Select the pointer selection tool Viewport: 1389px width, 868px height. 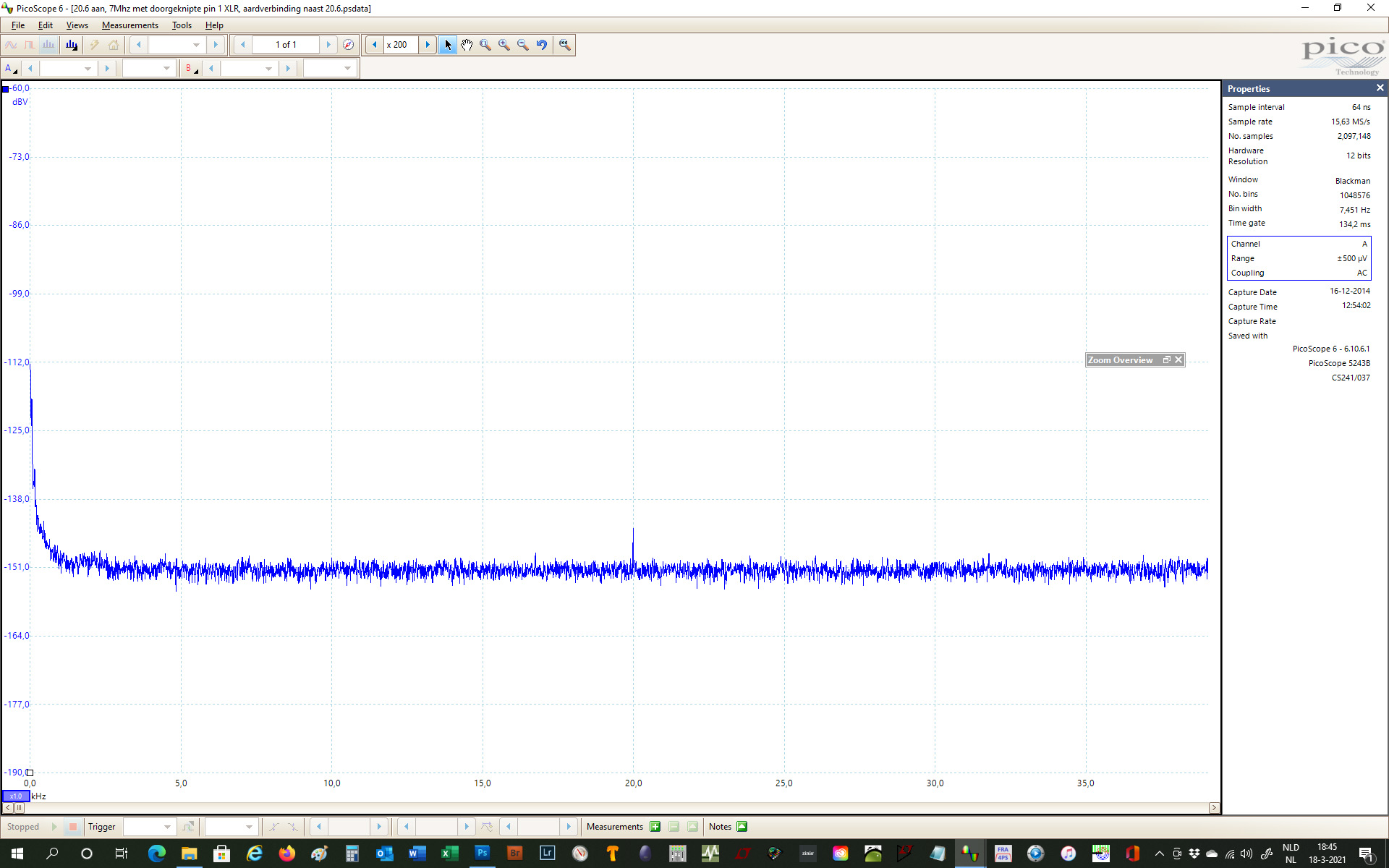point(448,45)
